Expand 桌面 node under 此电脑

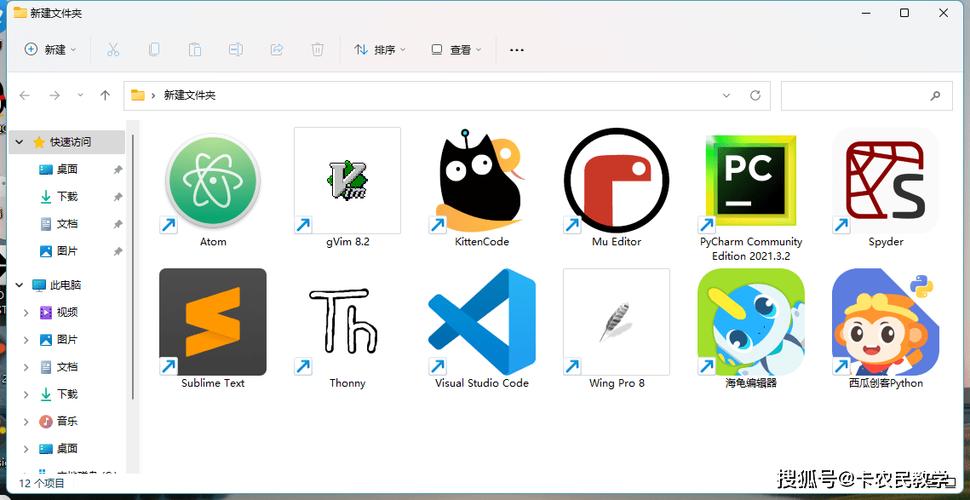[x=26, y=449]
